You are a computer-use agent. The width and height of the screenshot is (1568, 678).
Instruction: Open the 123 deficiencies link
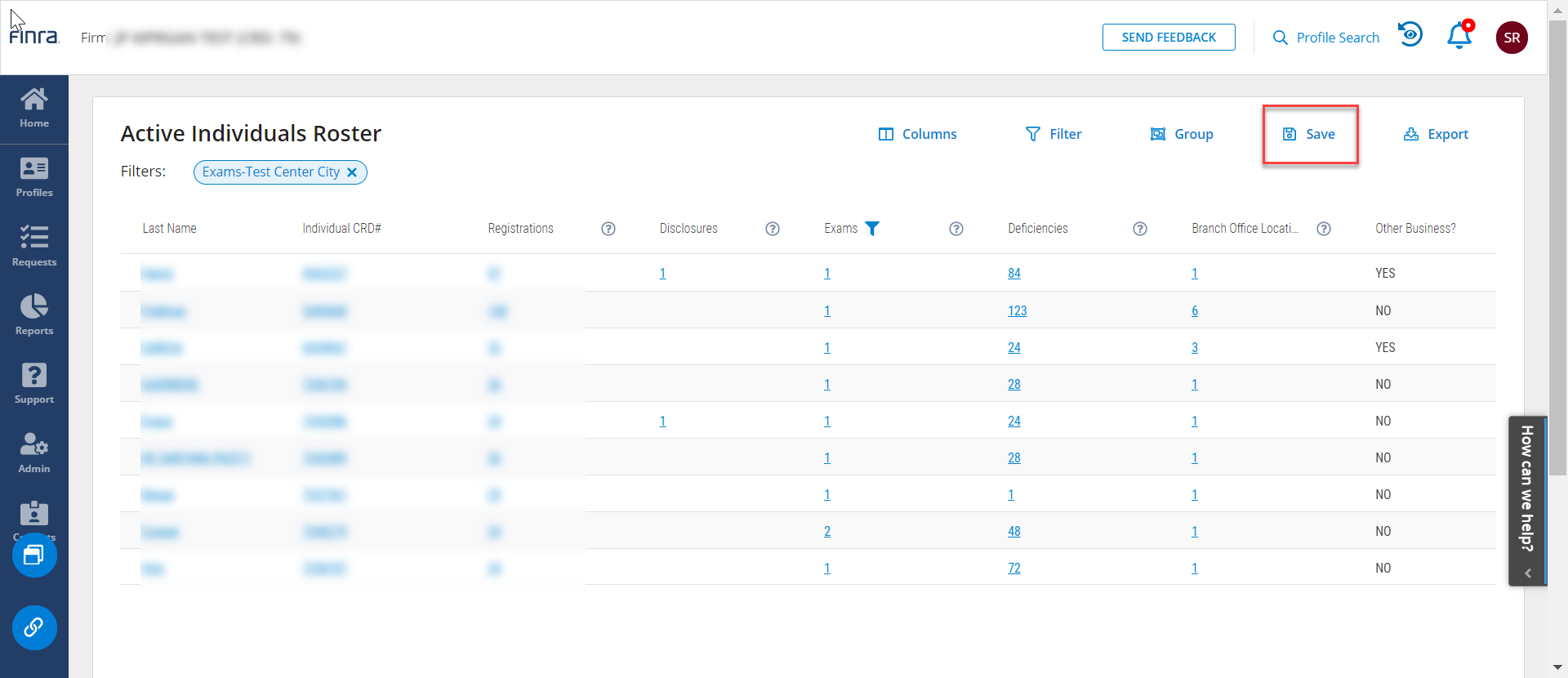click(1017, 311)
